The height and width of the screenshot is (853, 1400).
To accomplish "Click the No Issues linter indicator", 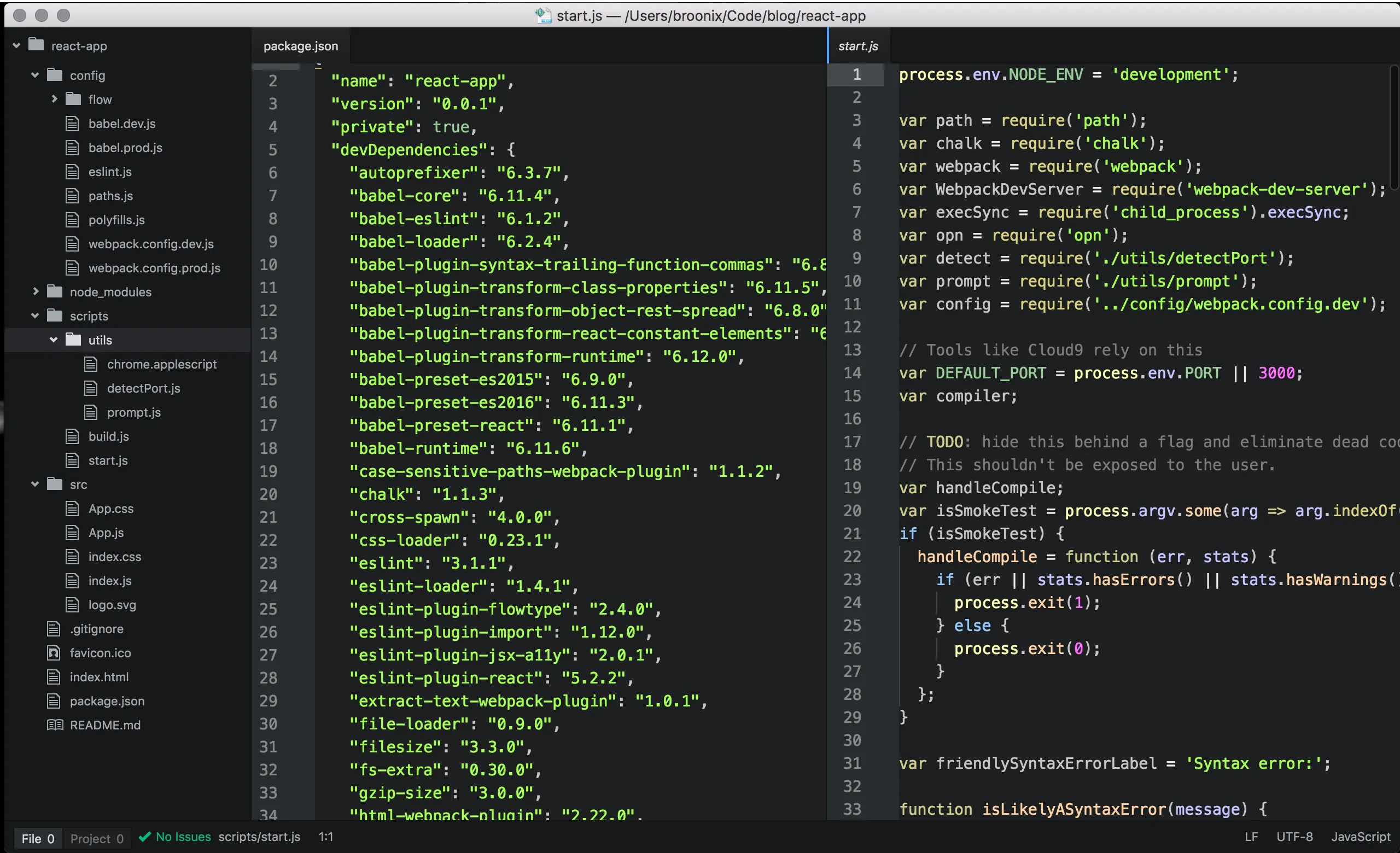I will tap(174, 837).
